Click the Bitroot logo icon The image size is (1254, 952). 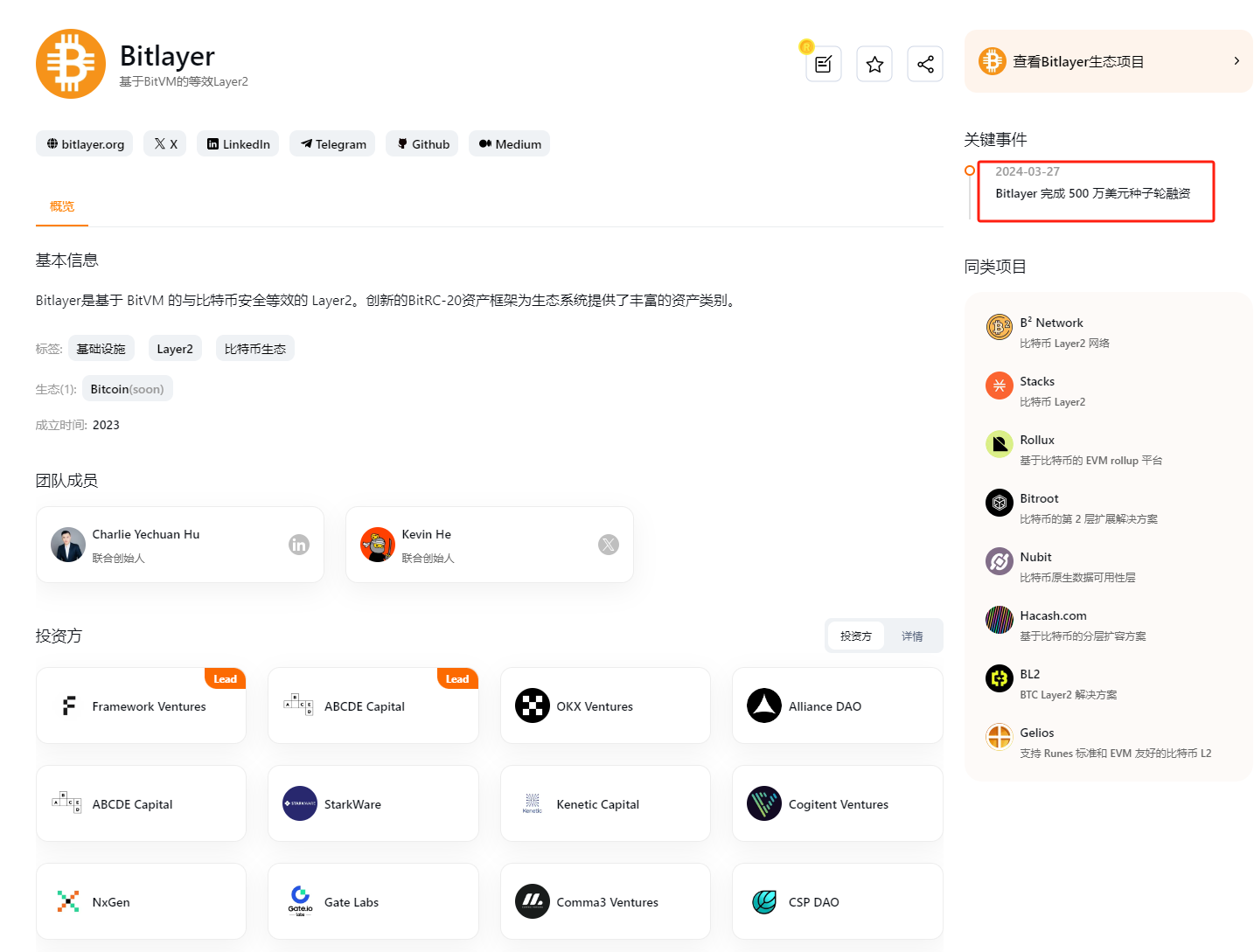coord(1000,503)
